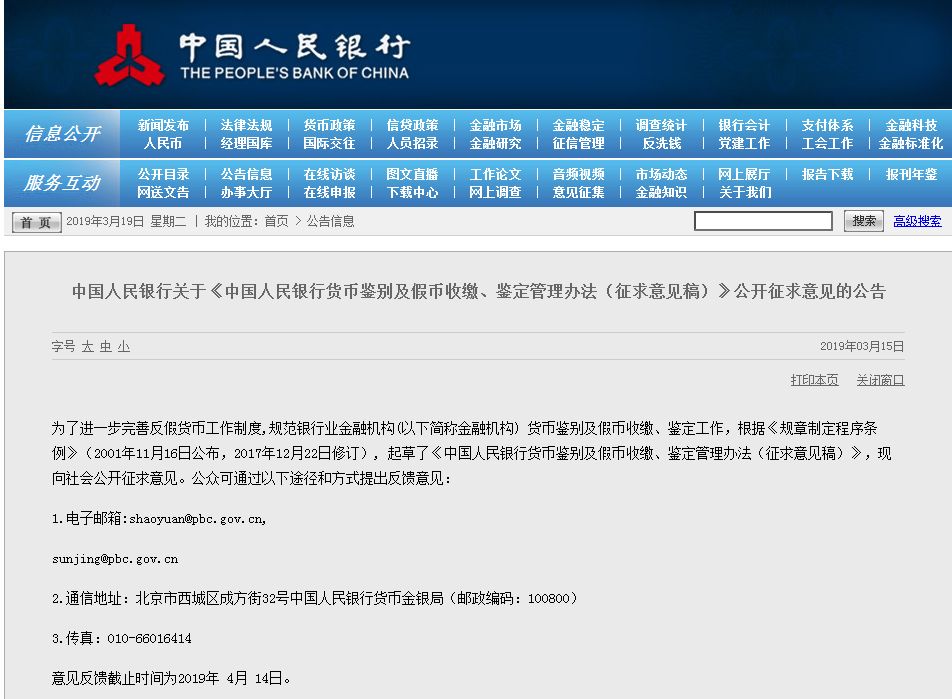Visit the 音频视频 page
952x699 pixels.
pyautogui.click(x=579, y=174)
